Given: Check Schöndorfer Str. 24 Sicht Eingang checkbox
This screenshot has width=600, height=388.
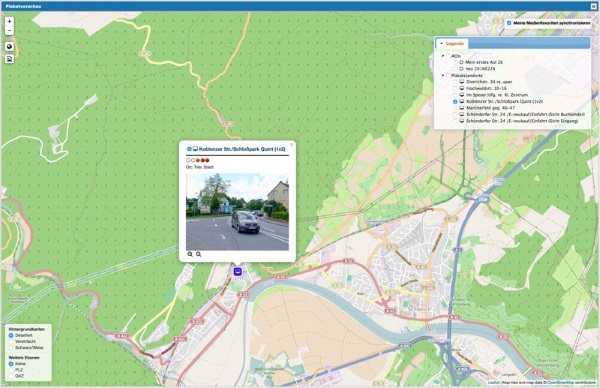Looking at the screenshot, I should pos(455,121).
